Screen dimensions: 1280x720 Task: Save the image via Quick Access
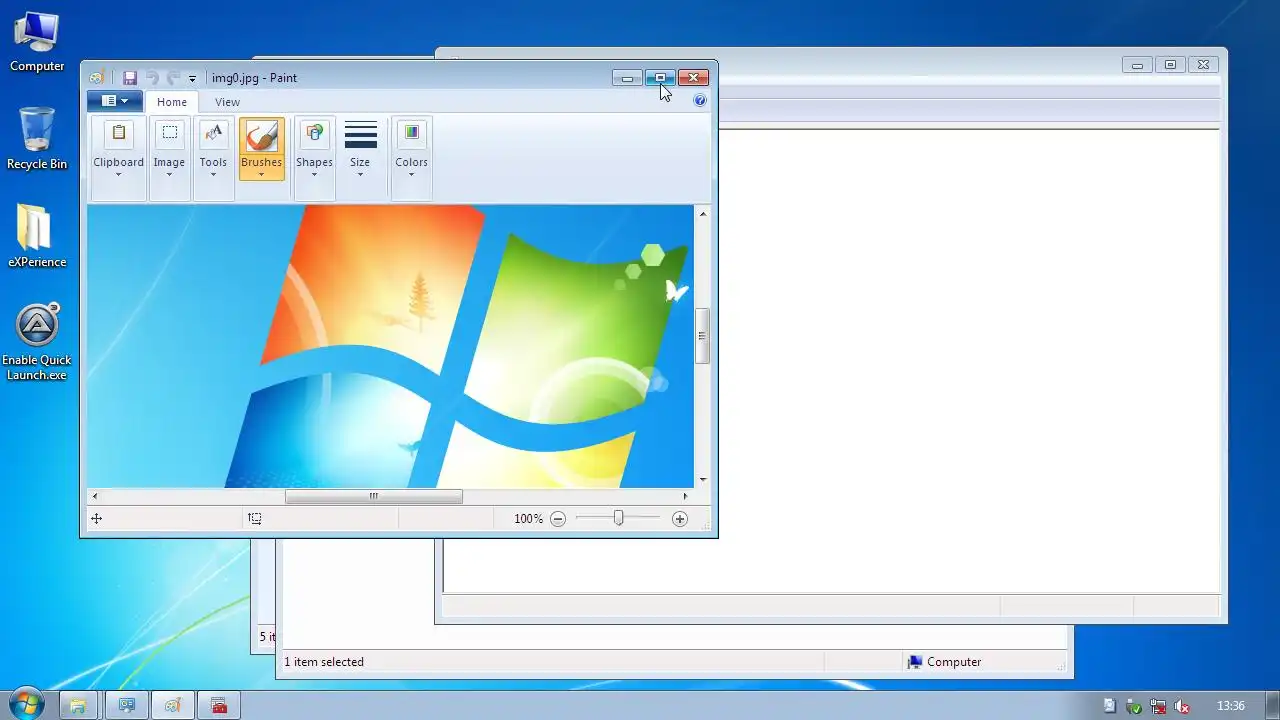pyautogui.click(x=130, y=78)
